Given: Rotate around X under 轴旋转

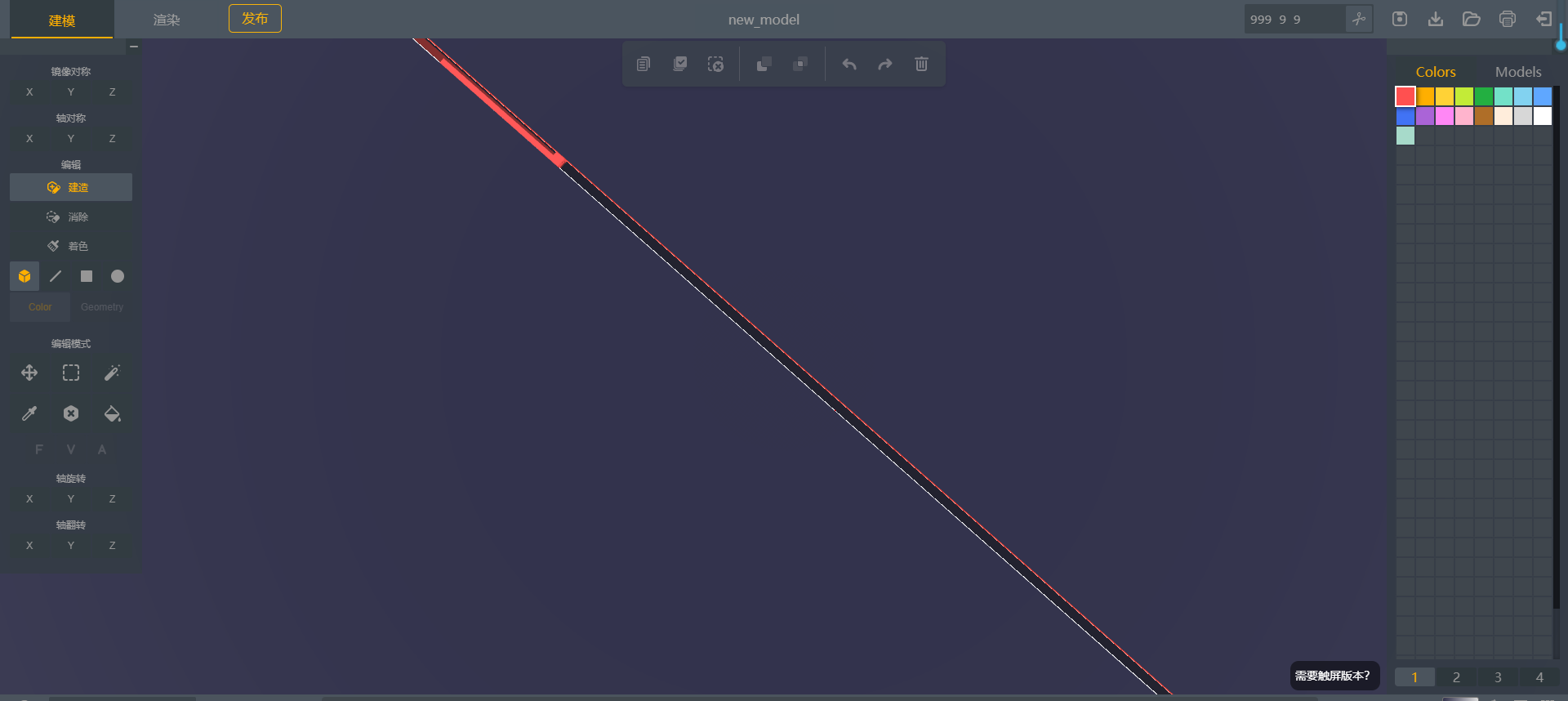Looking at the screenshot, I should pos(29,499).
